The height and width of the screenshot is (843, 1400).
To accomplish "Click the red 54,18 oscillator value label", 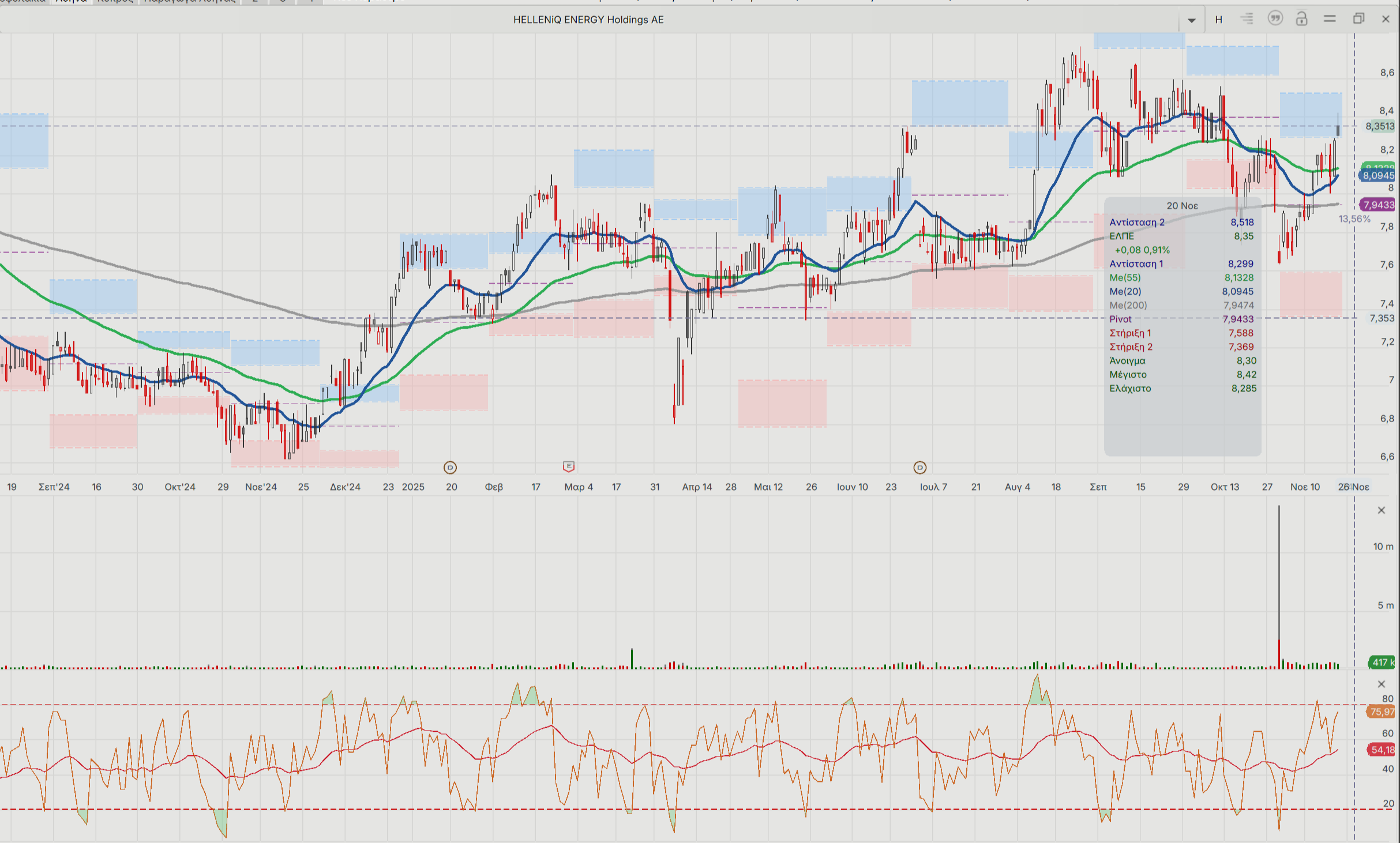I will (x=1382, y=750).
